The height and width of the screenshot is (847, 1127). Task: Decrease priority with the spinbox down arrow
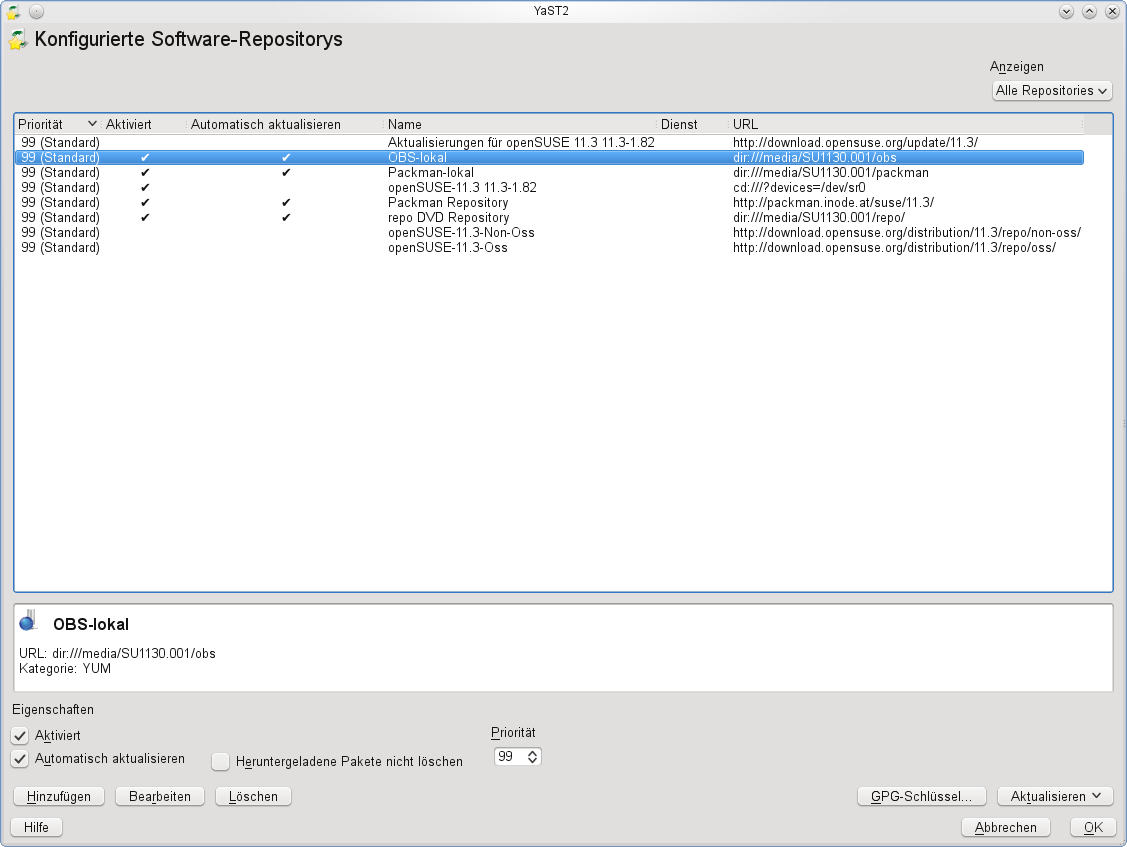(x=533, y=760)
